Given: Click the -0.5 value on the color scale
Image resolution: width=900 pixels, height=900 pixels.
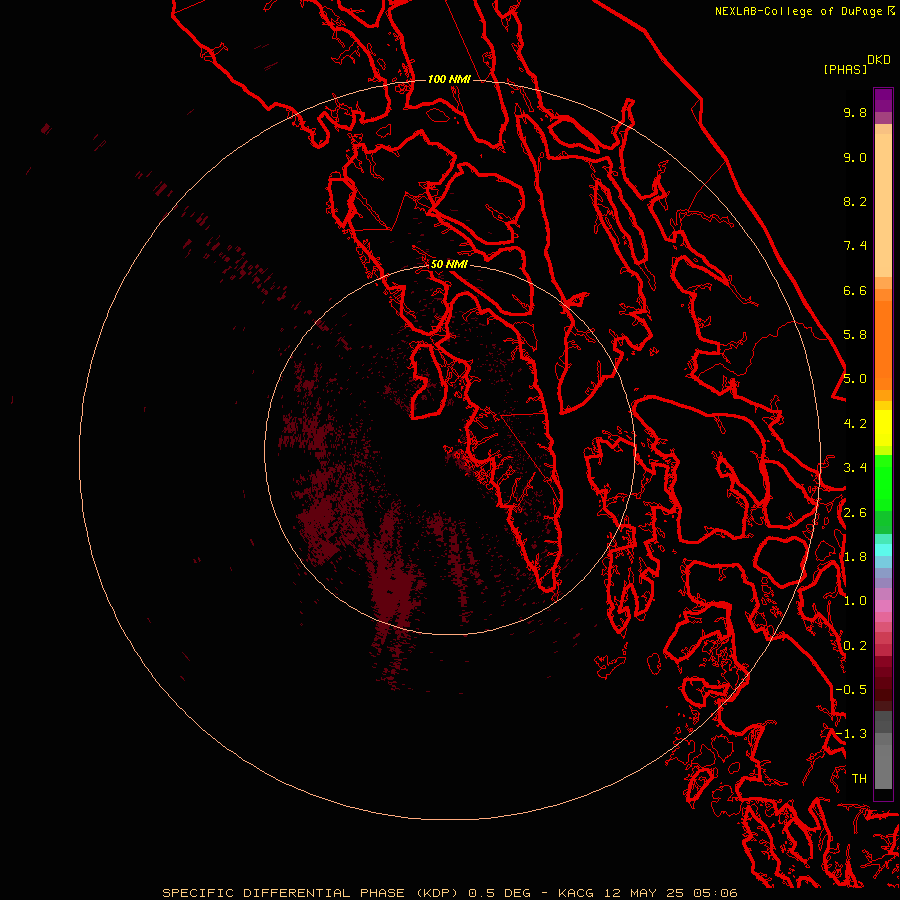Looking at the screenshot, I should [851, 690].
